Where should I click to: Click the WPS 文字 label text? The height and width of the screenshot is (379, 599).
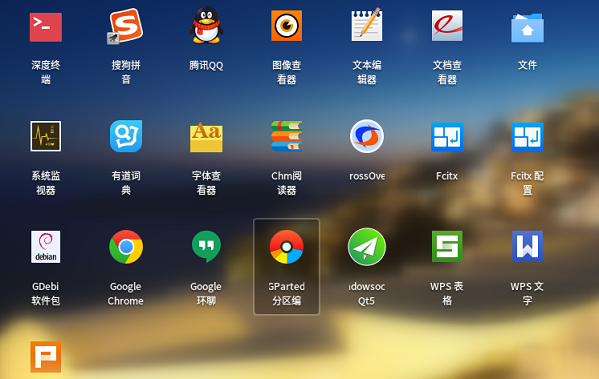tap(527, 293)
